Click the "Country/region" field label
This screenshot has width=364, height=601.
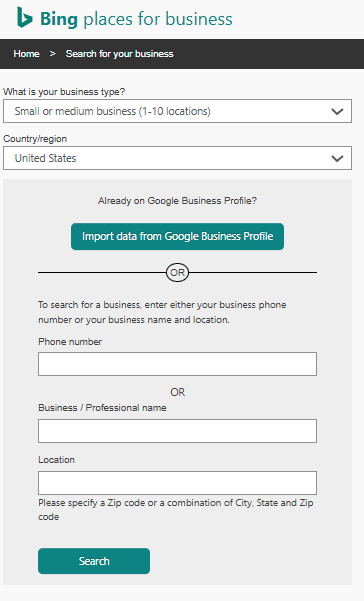click(35, 139)
